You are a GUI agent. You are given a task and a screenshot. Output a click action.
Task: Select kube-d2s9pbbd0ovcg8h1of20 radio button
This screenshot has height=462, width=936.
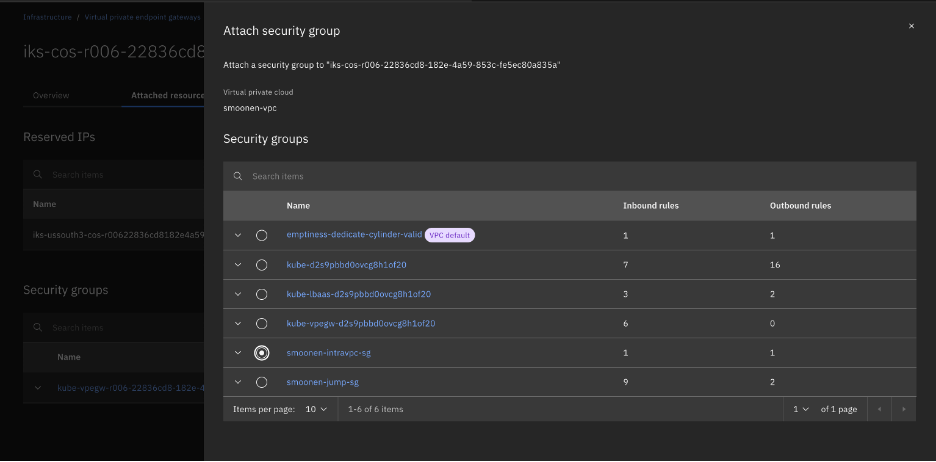coord(262,265)
